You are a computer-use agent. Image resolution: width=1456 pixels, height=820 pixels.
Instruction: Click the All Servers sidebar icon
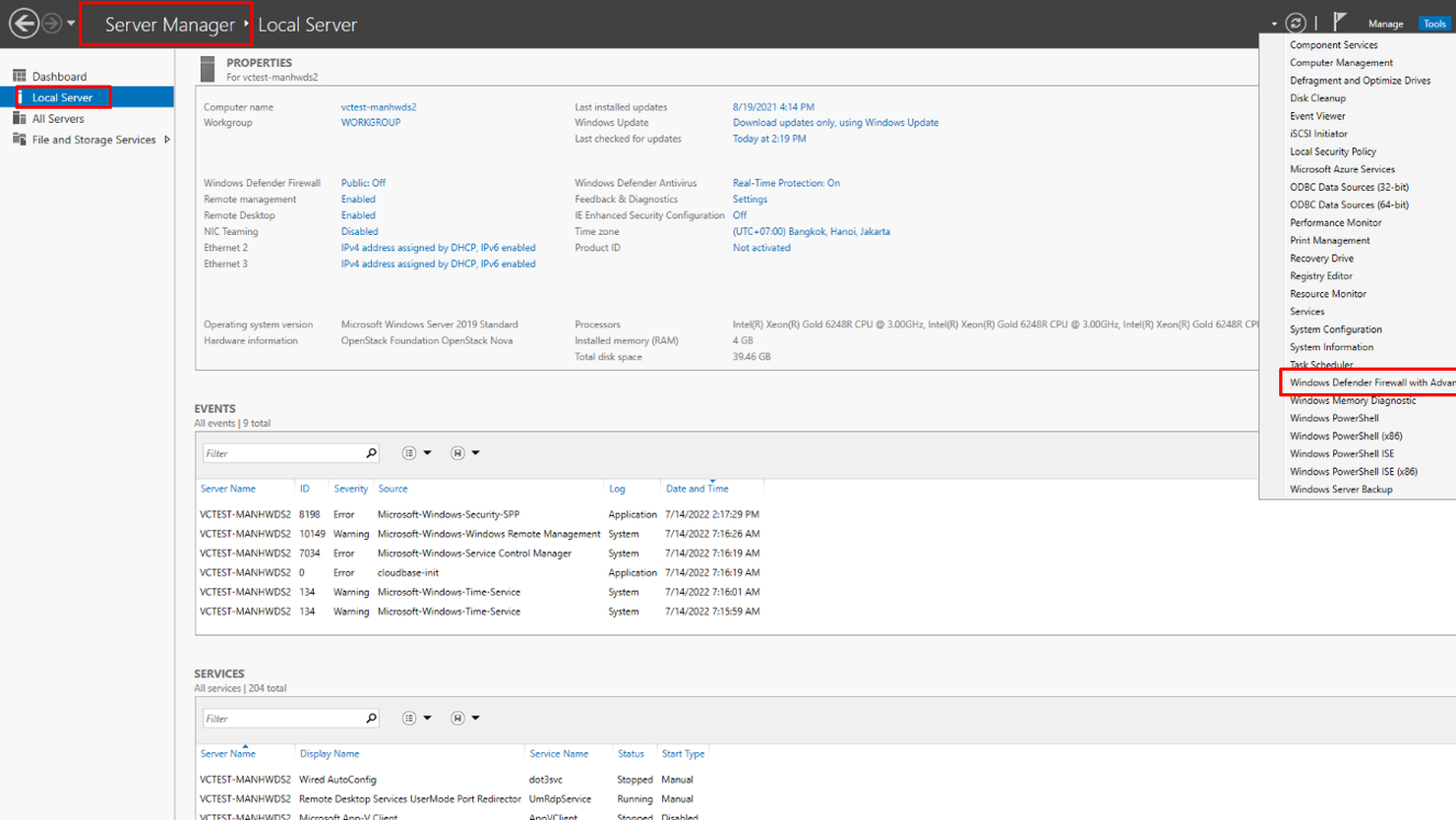20,118
